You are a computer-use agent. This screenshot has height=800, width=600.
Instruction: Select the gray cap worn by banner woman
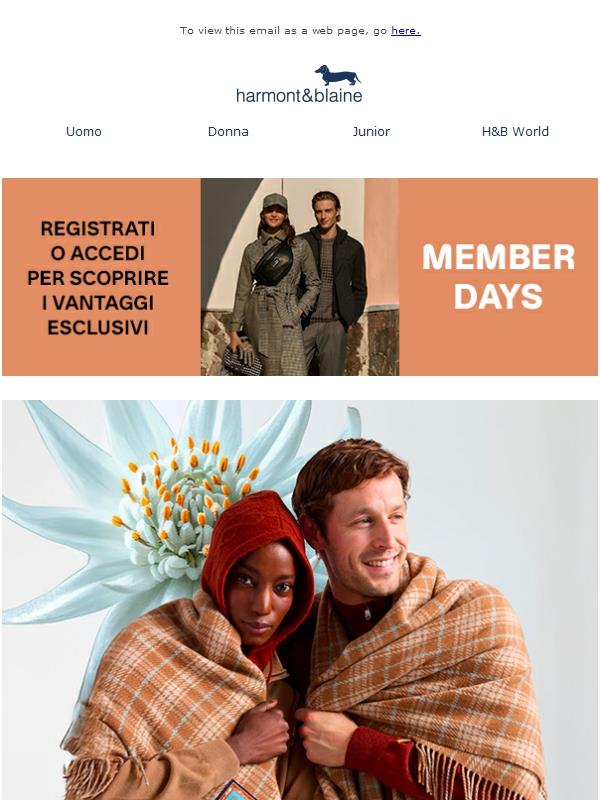tap(275, 201)
